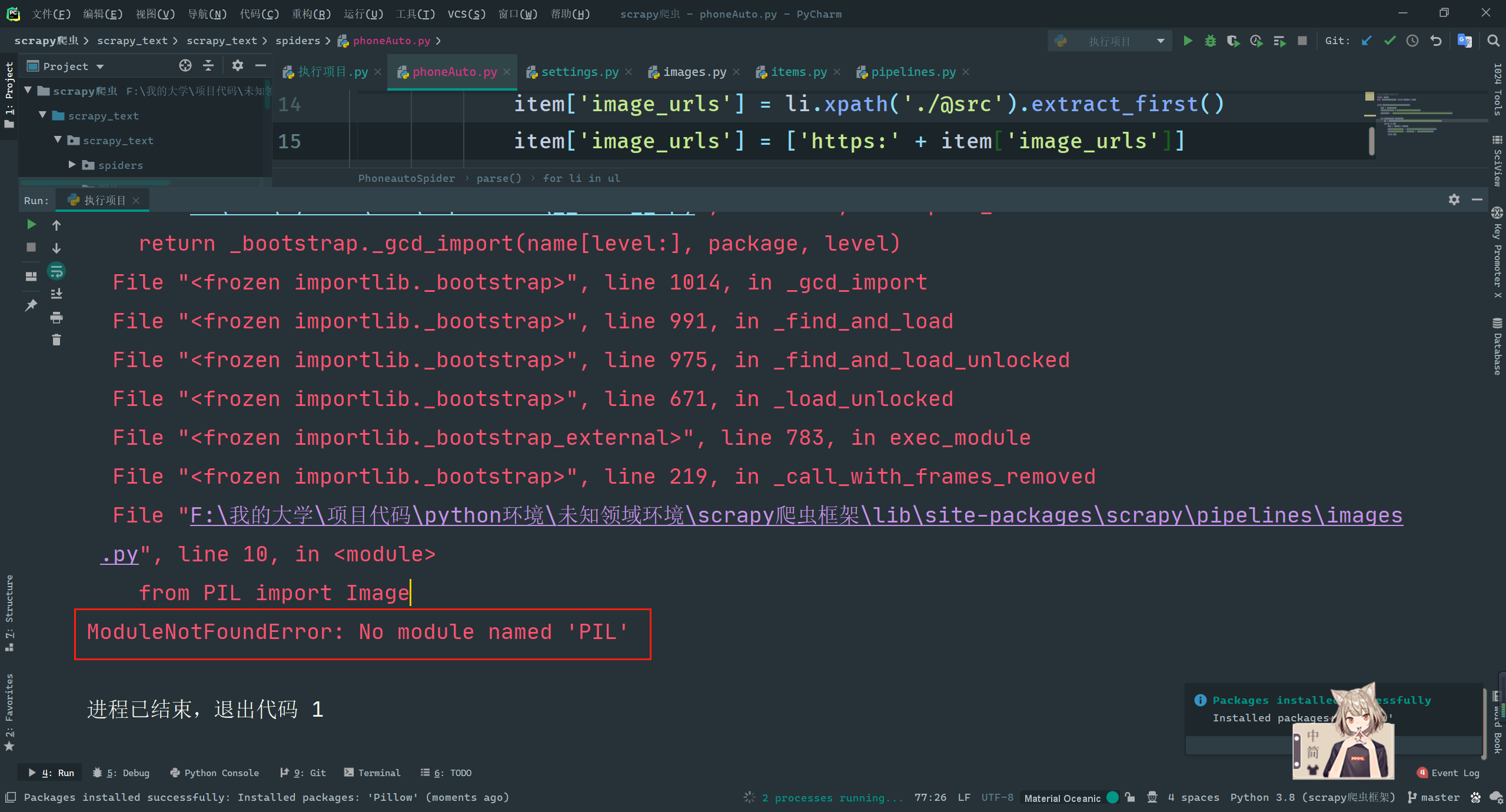Expand the spiders folder in project tree
The height and width of the screenshot is (812, 1506).
tap(72, 165)
